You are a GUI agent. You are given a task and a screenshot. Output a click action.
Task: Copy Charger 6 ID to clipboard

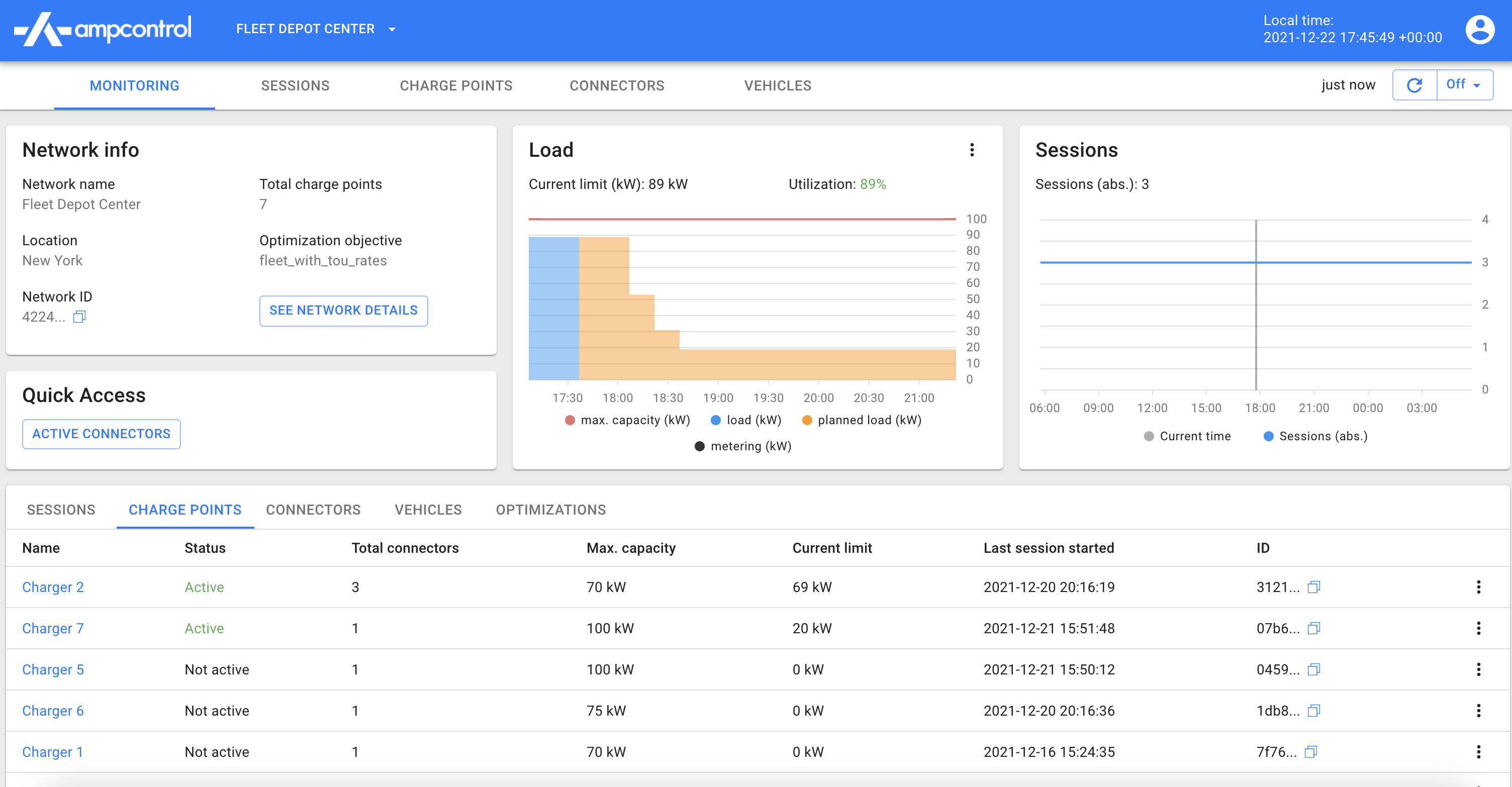point(1313,711)
